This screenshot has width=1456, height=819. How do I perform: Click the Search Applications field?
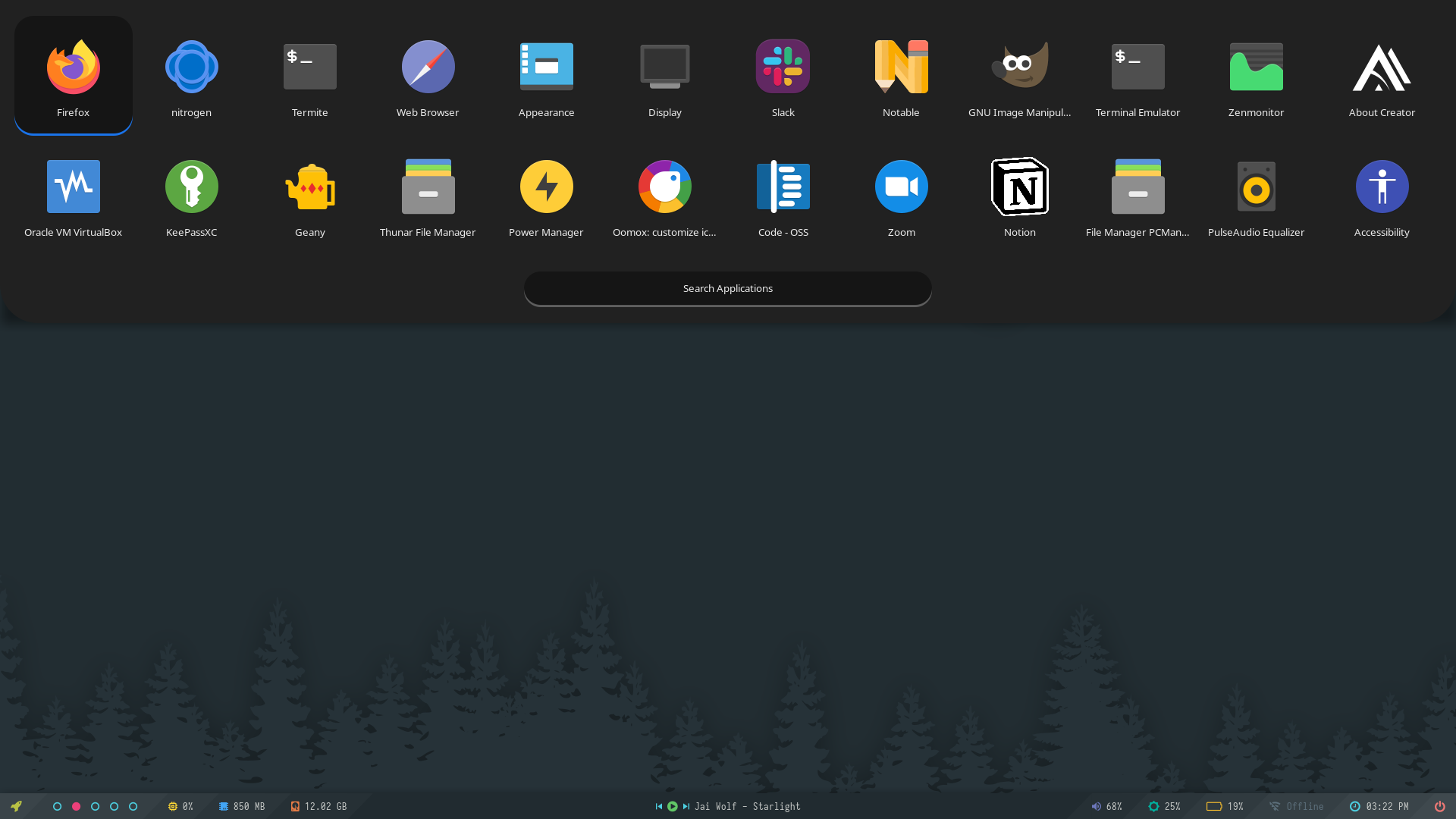(x=727, y=288)
